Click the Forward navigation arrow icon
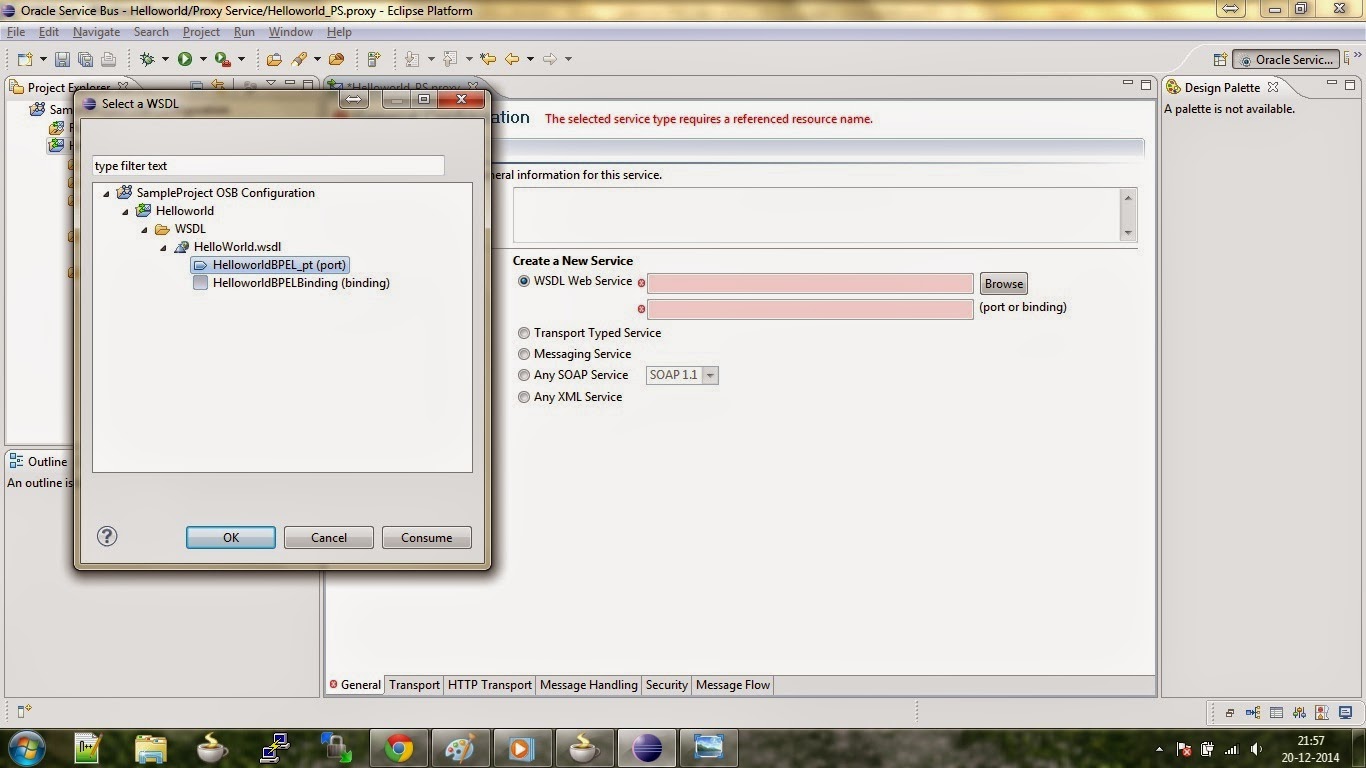The width and height of the screenshot is (1366, 768). click(549, 60)
